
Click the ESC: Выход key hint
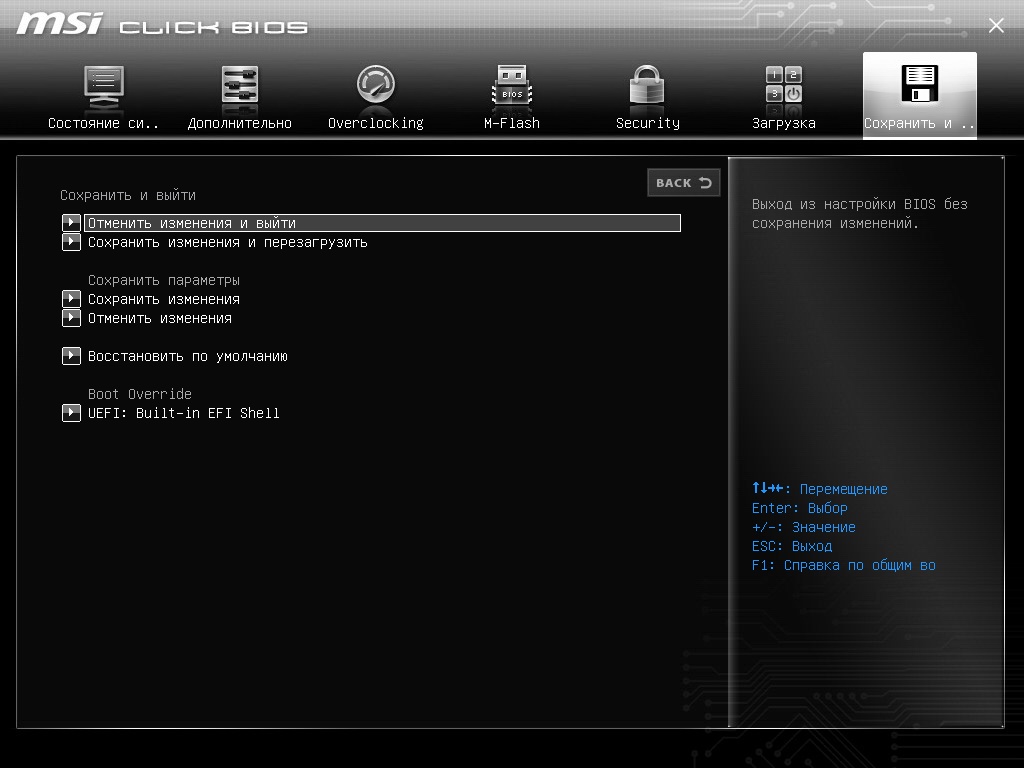click(x=792, y=545)
